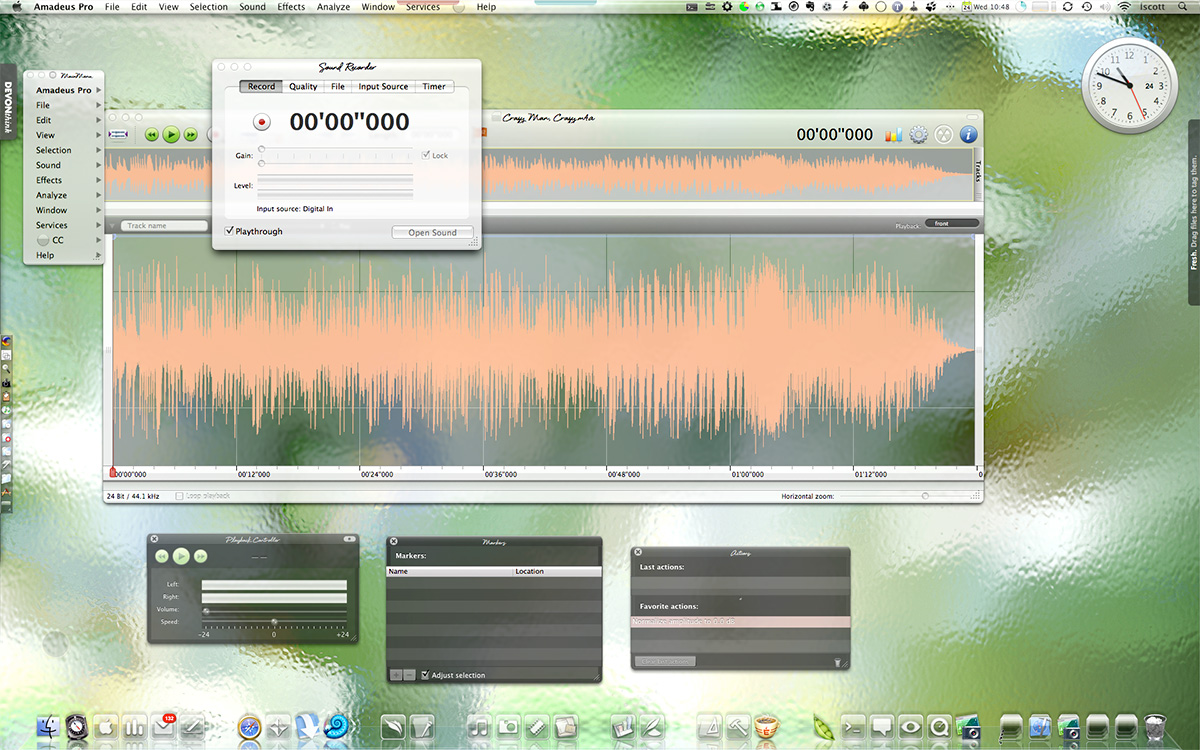
Task: Open the Effects menu in the menu bar
Action: tap(292, 7)
